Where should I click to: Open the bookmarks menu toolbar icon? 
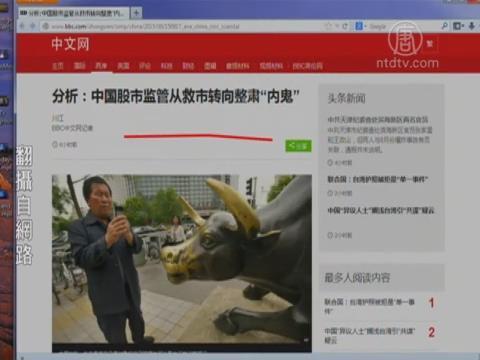pyautogui.click(x=458, y=26)
